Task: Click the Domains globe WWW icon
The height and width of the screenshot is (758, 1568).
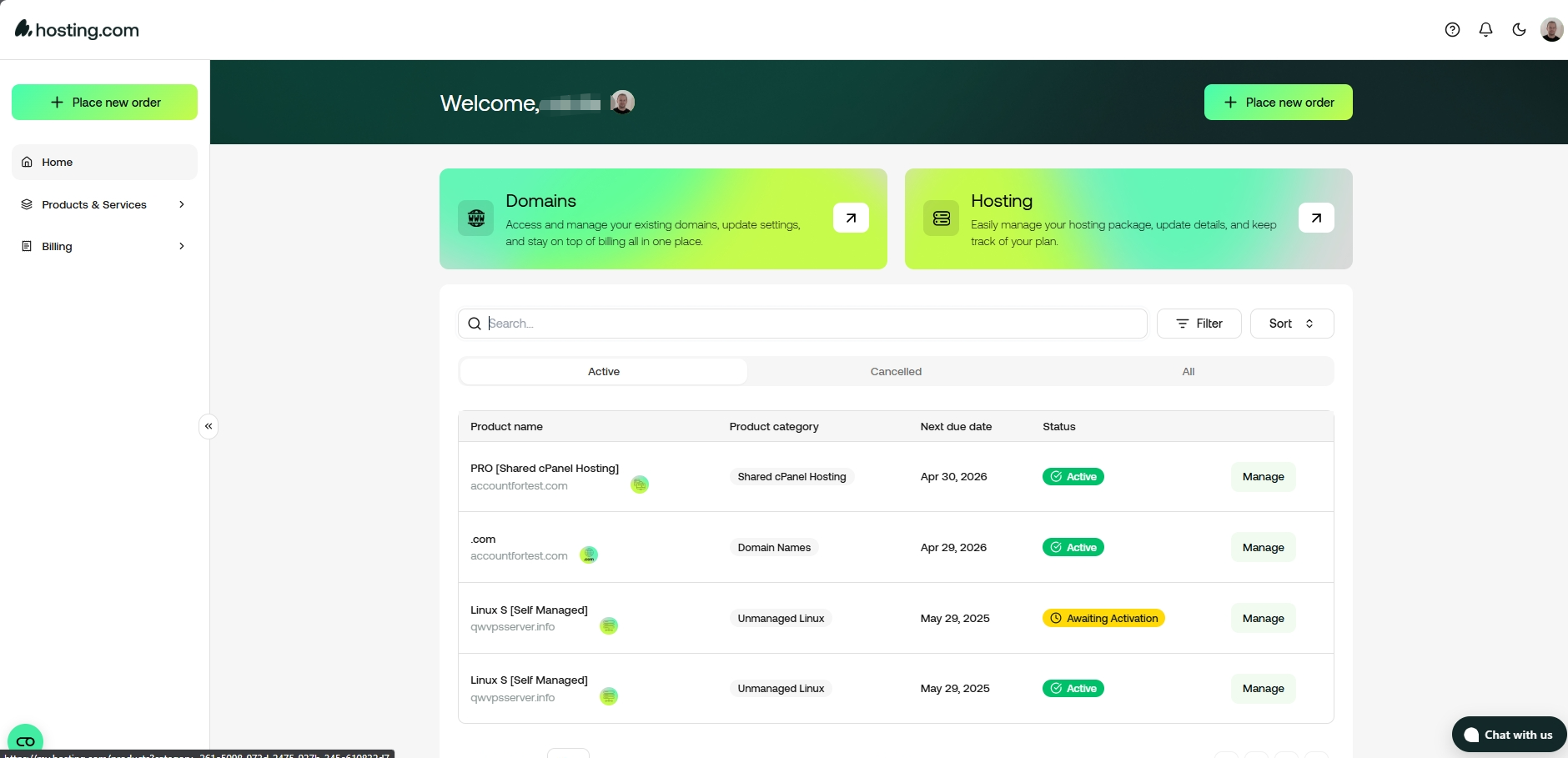Action: pyautogui.click(x=476, y=218)
